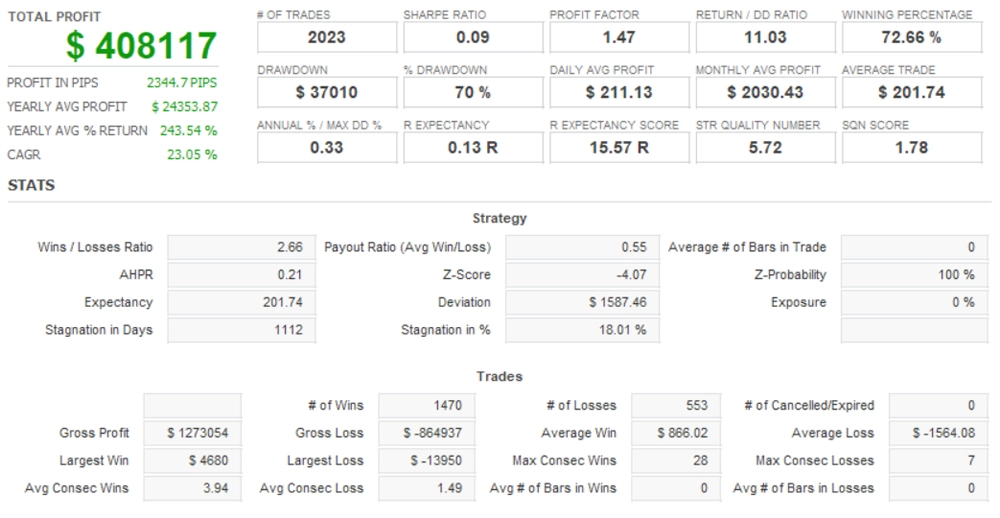
Task: Select the Stagnation in Days 1112 field
Action: (x=241, y=329)
